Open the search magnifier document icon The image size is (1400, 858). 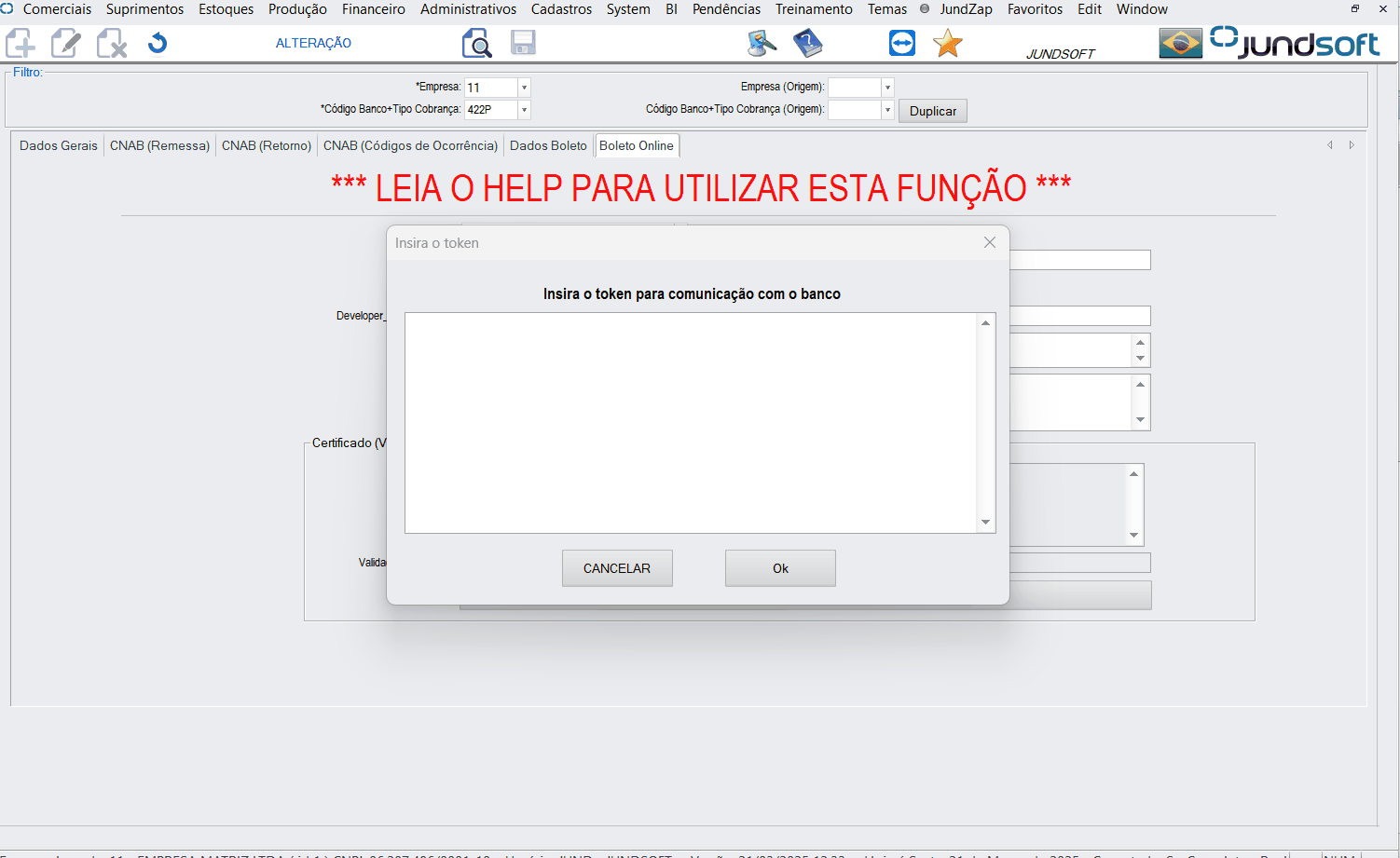(x=476, y=43)
